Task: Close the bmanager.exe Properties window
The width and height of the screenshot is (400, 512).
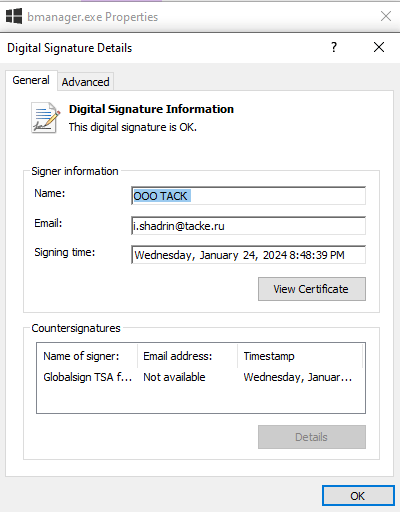Action: pos(386,16)
